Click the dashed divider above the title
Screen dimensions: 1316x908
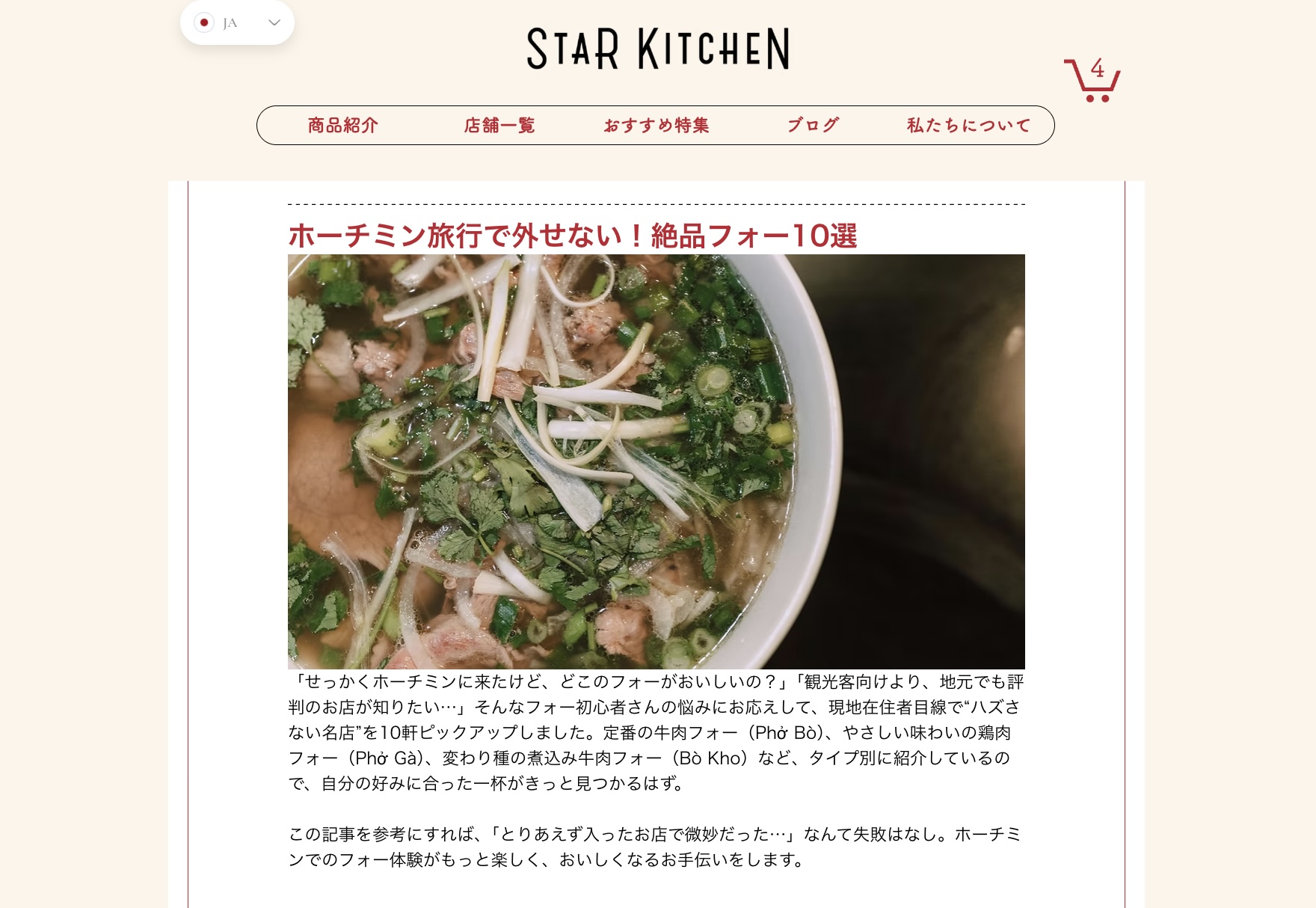click(x=657, y=204)
